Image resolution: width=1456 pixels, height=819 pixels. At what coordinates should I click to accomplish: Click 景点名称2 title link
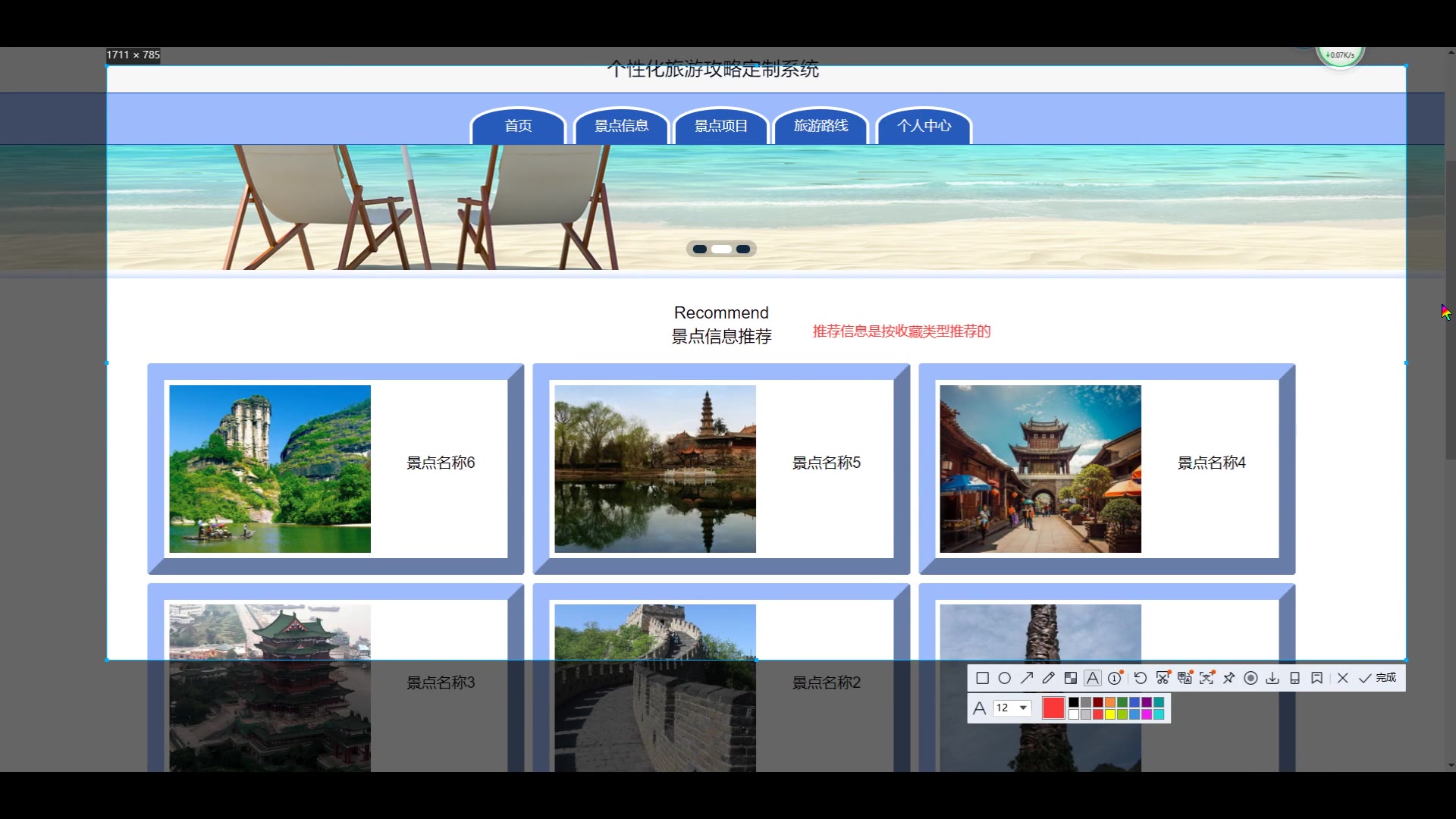(x=827, y=682)
